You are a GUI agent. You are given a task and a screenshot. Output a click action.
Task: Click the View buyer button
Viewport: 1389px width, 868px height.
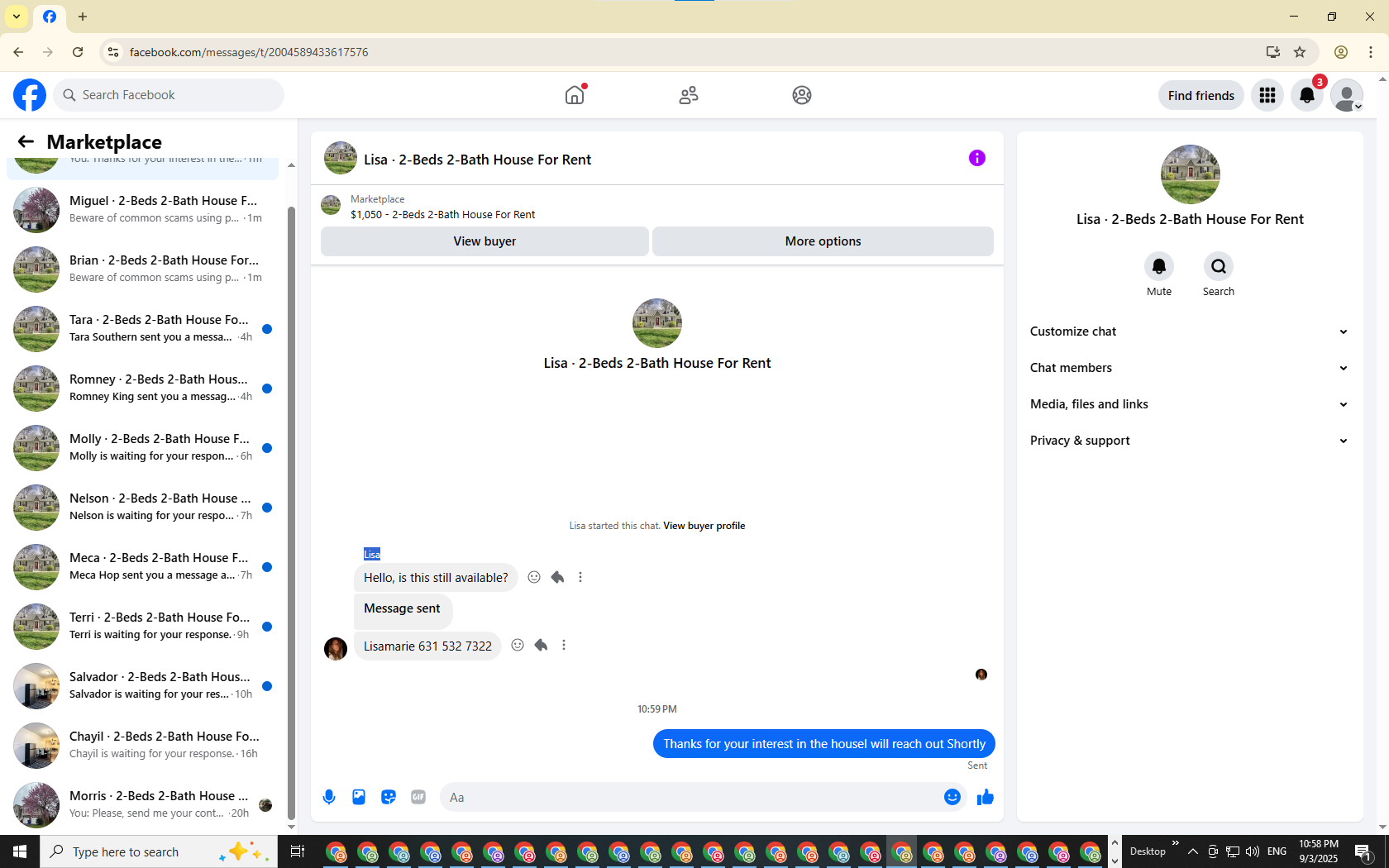pyautogui.click(x=484, y=241)
